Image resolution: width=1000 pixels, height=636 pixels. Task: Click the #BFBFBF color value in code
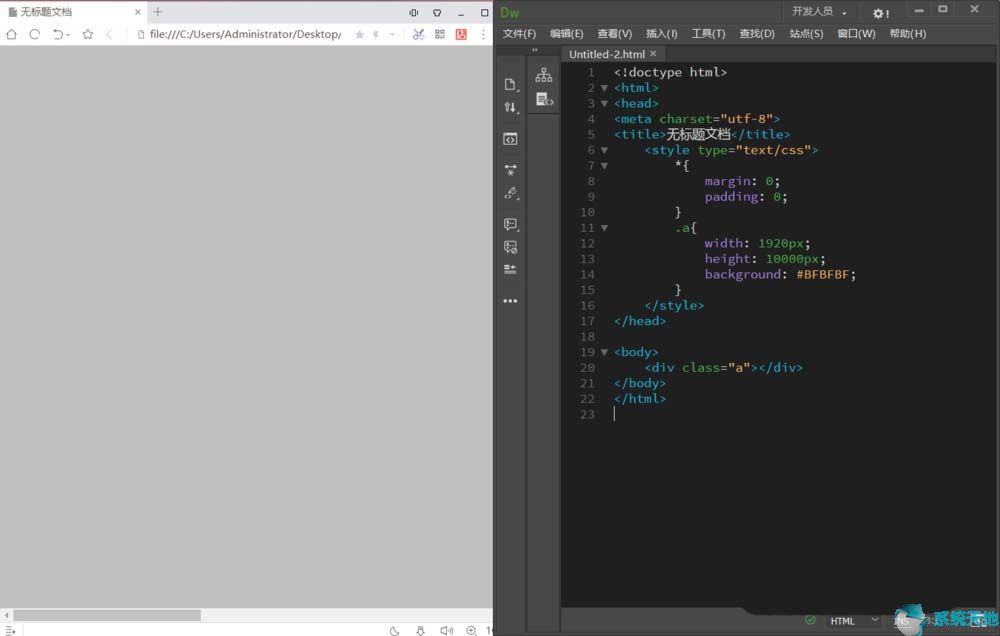pos(823,274)
